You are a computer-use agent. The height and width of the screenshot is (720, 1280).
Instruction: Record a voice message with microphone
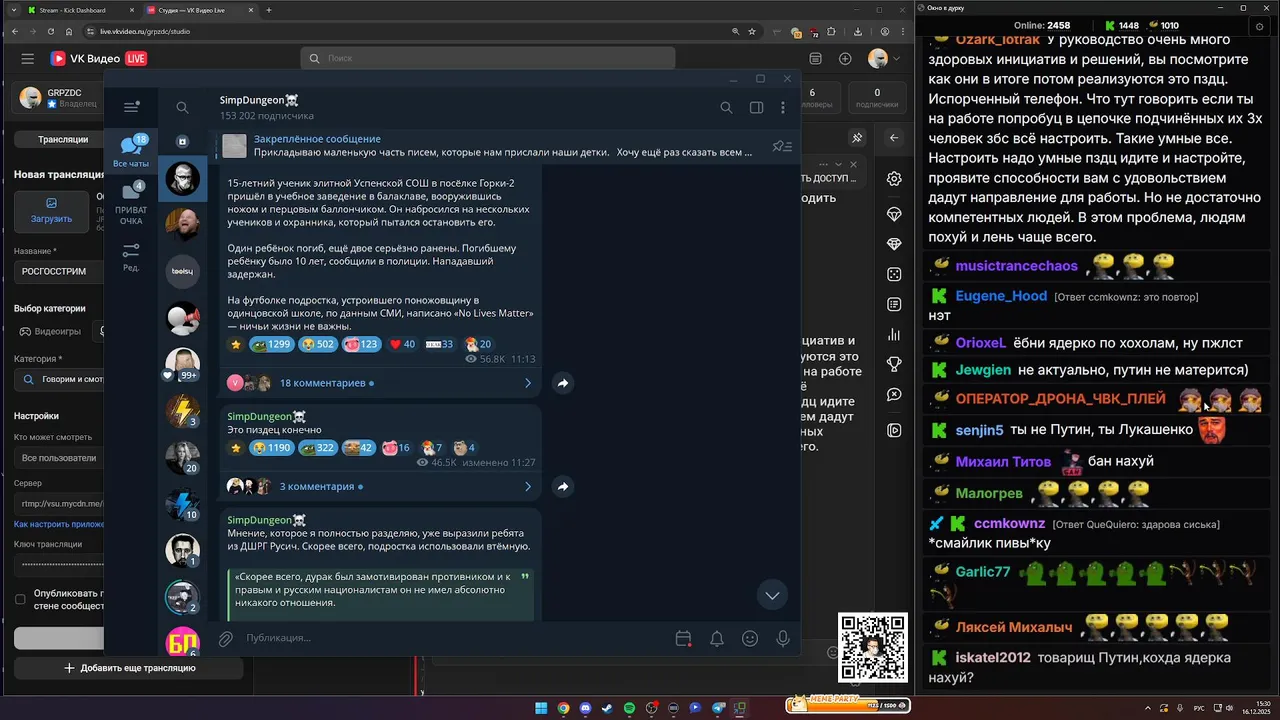click(783, 638)
